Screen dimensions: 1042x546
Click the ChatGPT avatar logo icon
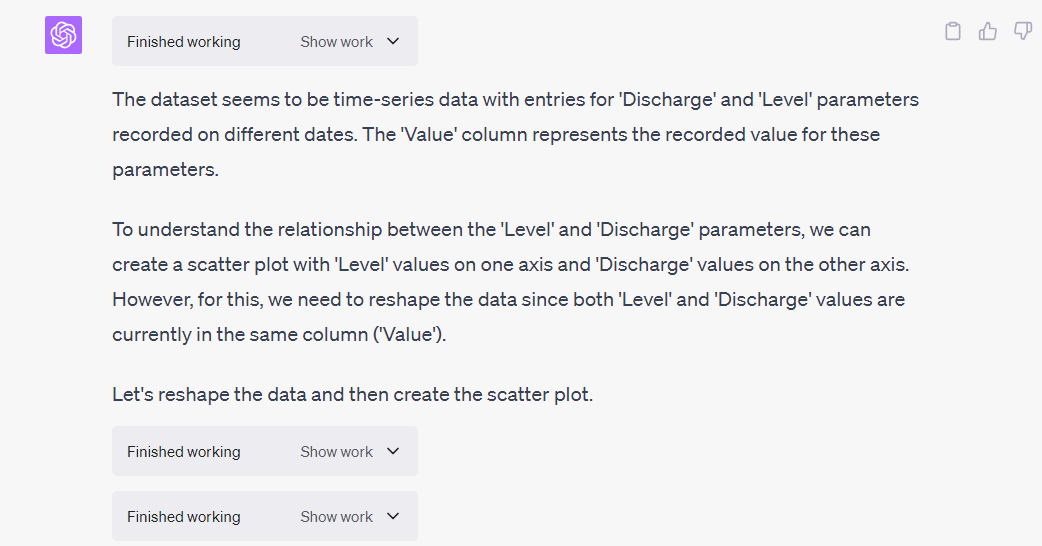pos(63,36)
